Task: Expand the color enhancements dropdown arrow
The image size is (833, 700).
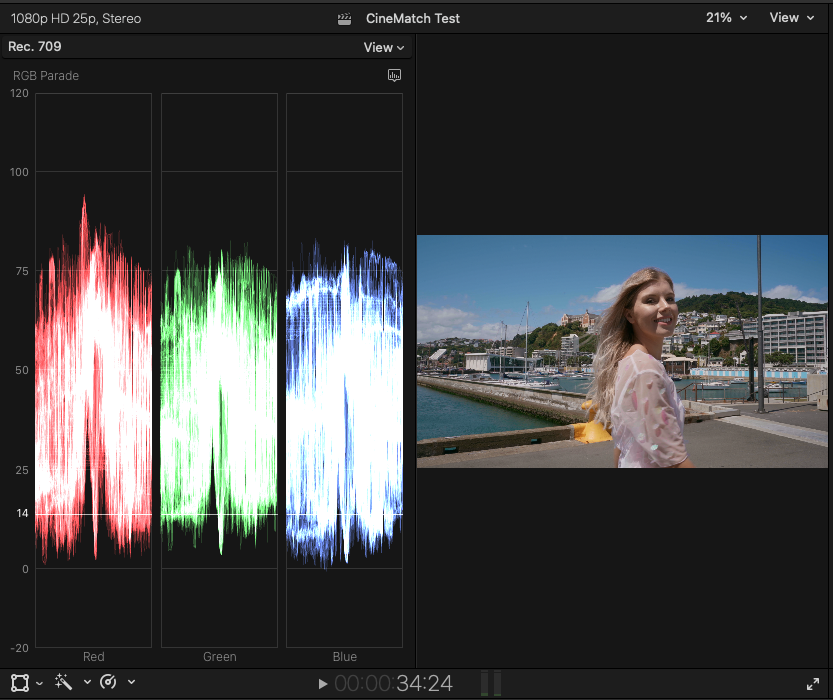Action: pos(87,683)
